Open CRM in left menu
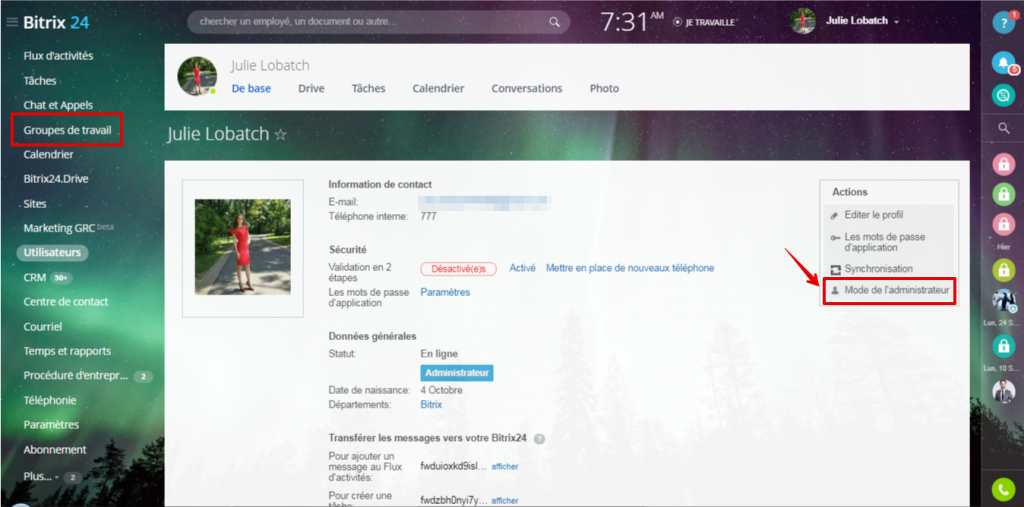Viewport: 1024px width, 507px height. pos(35,278)
